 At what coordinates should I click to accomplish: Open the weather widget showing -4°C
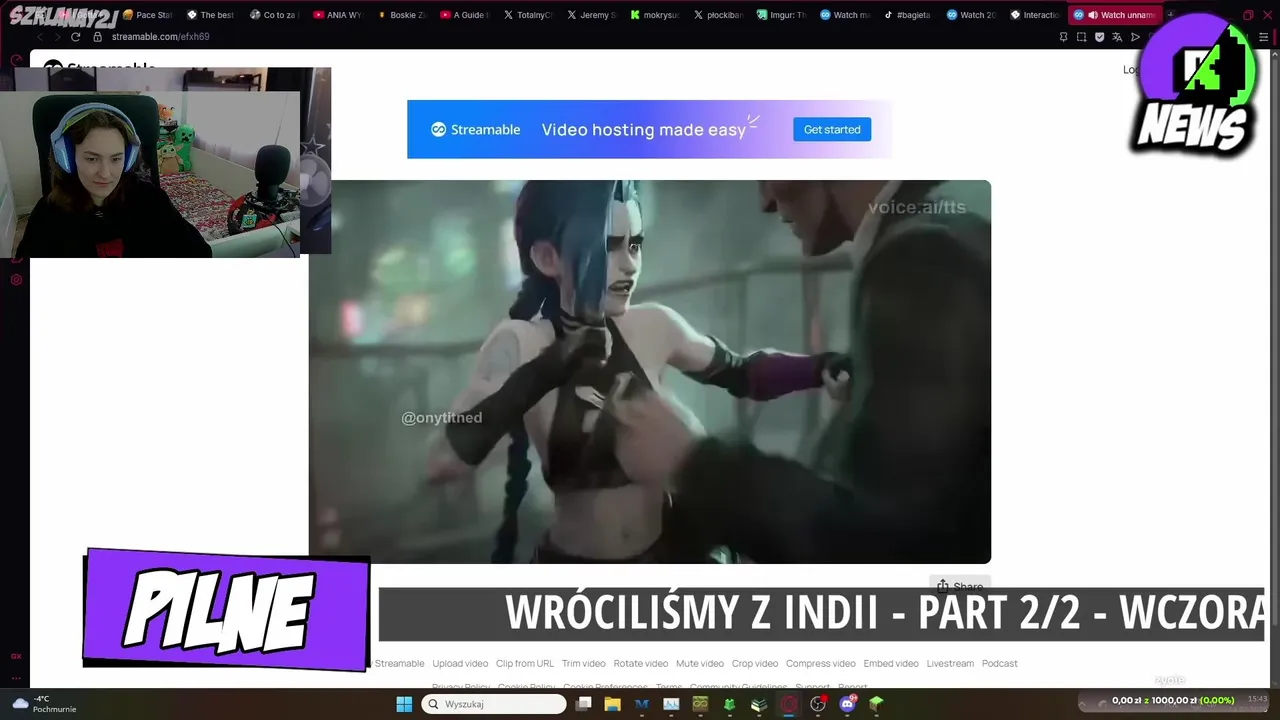pyautogui.click(x=44, y=704)
